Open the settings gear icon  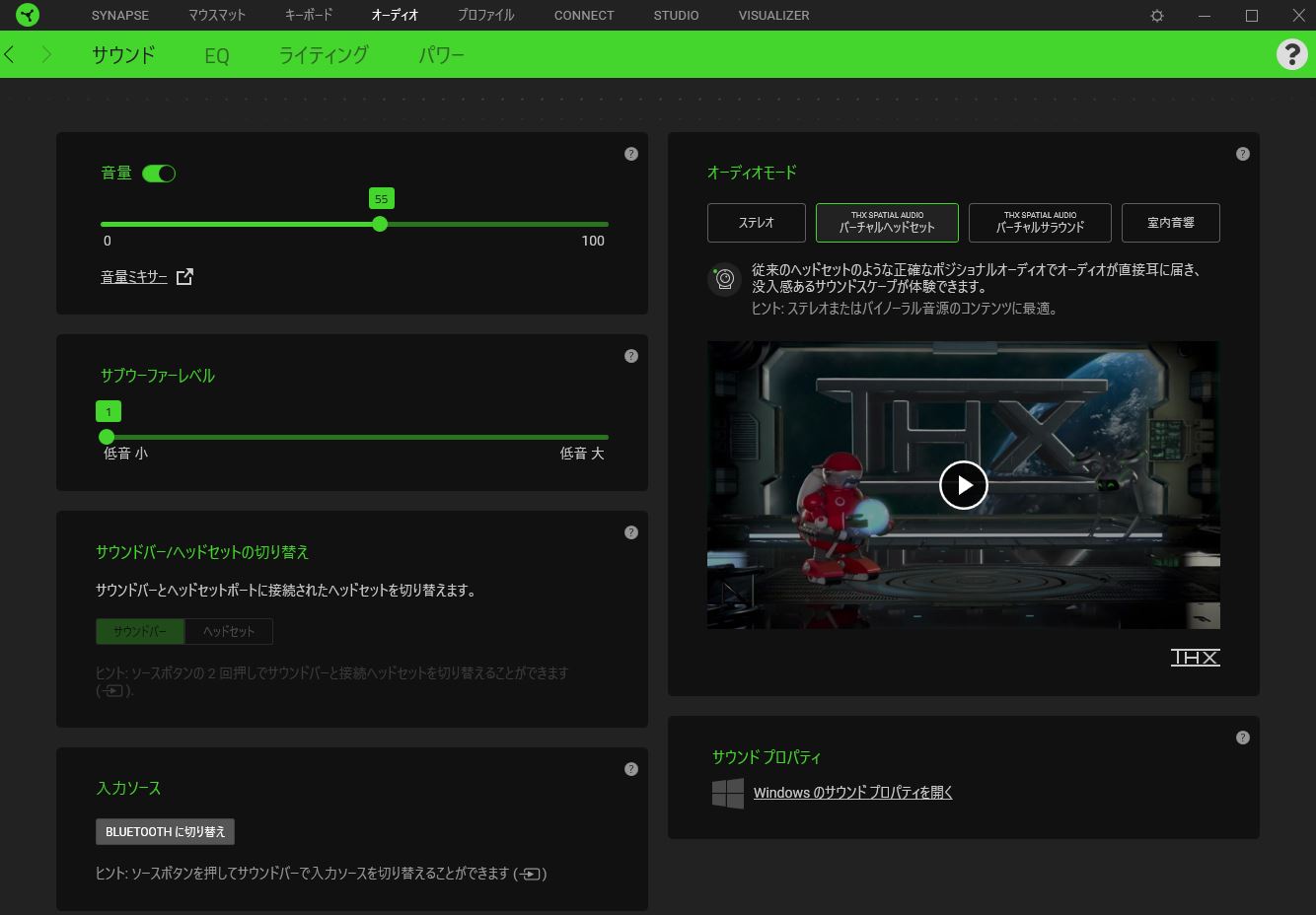pos(1157,16)
